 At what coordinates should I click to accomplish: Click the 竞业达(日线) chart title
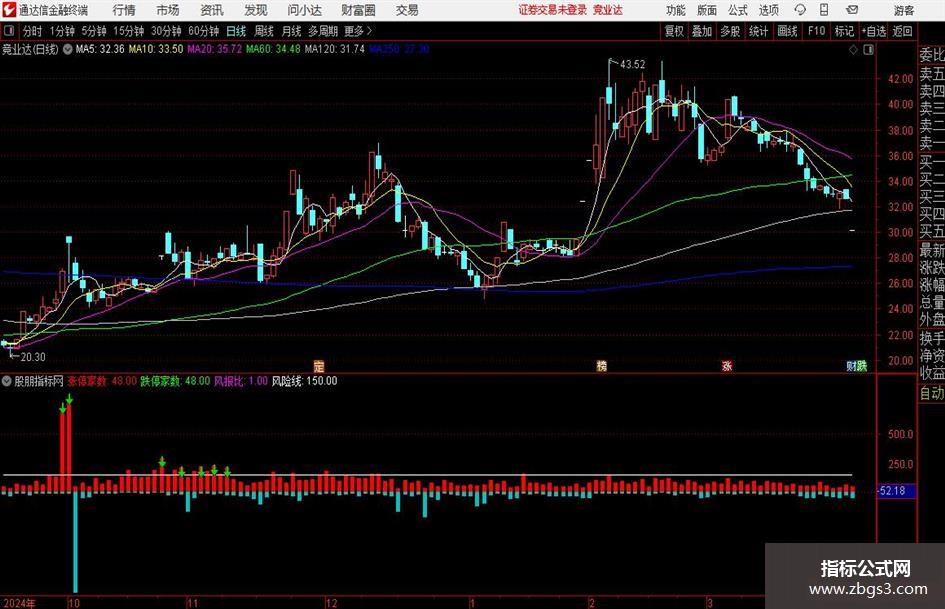click(30, 49)
